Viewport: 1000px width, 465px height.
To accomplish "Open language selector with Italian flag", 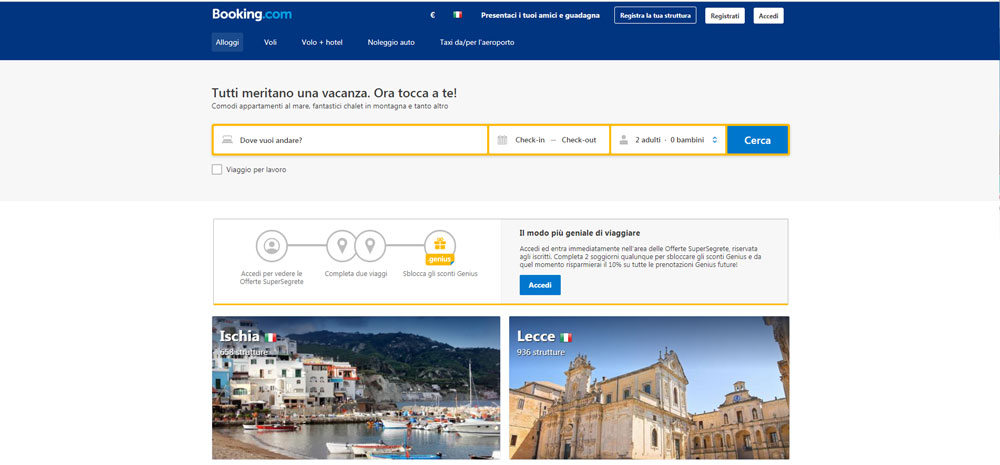I will pos(457,16).
